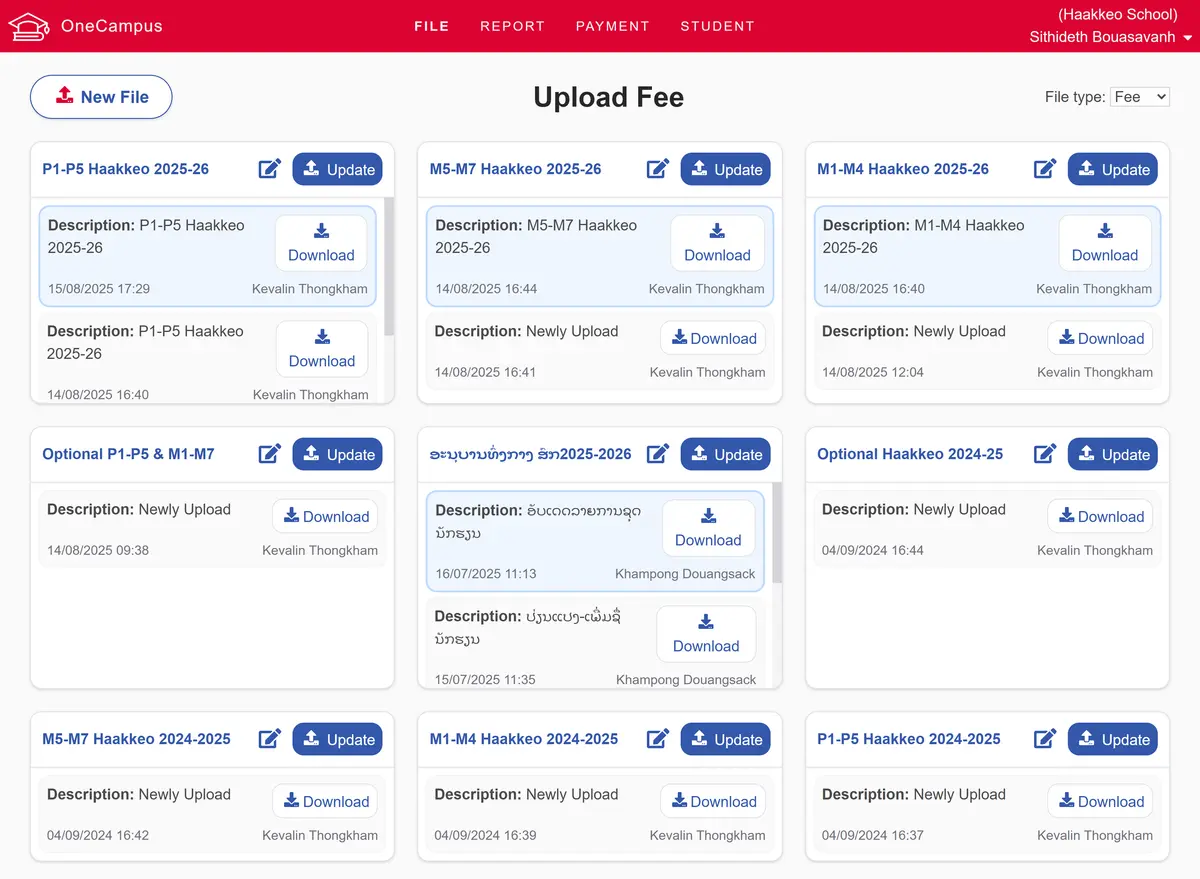1200x879 pixels.
Task: Edit the M1-M4 Haakkeo 2024-2025 entry
Action: [657, 739]
